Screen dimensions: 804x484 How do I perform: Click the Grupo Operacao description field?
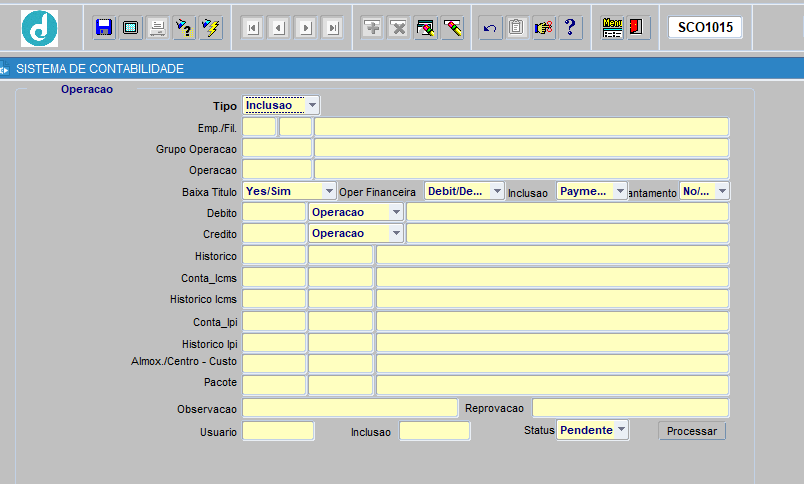[521, 148]
